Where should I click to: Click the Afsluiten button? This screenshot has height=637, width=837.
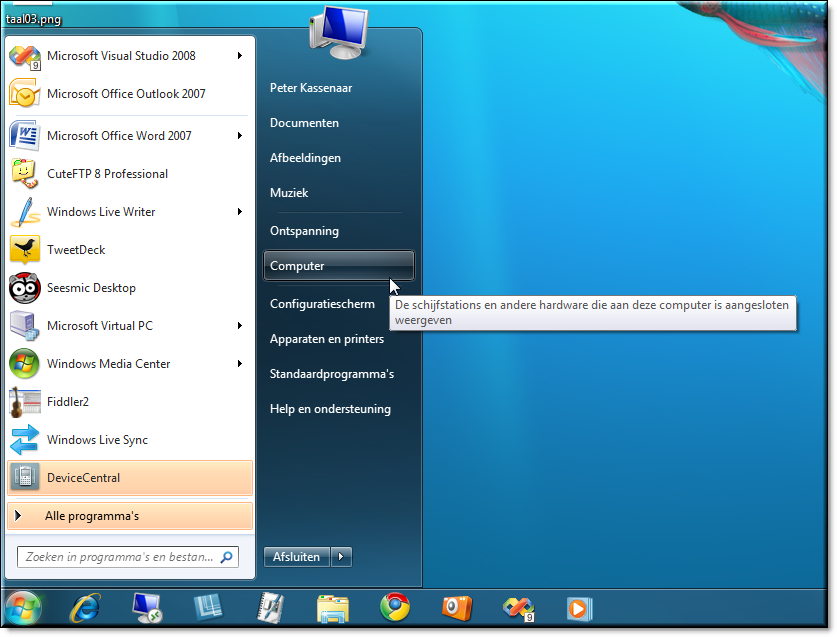tap(296, 557)
